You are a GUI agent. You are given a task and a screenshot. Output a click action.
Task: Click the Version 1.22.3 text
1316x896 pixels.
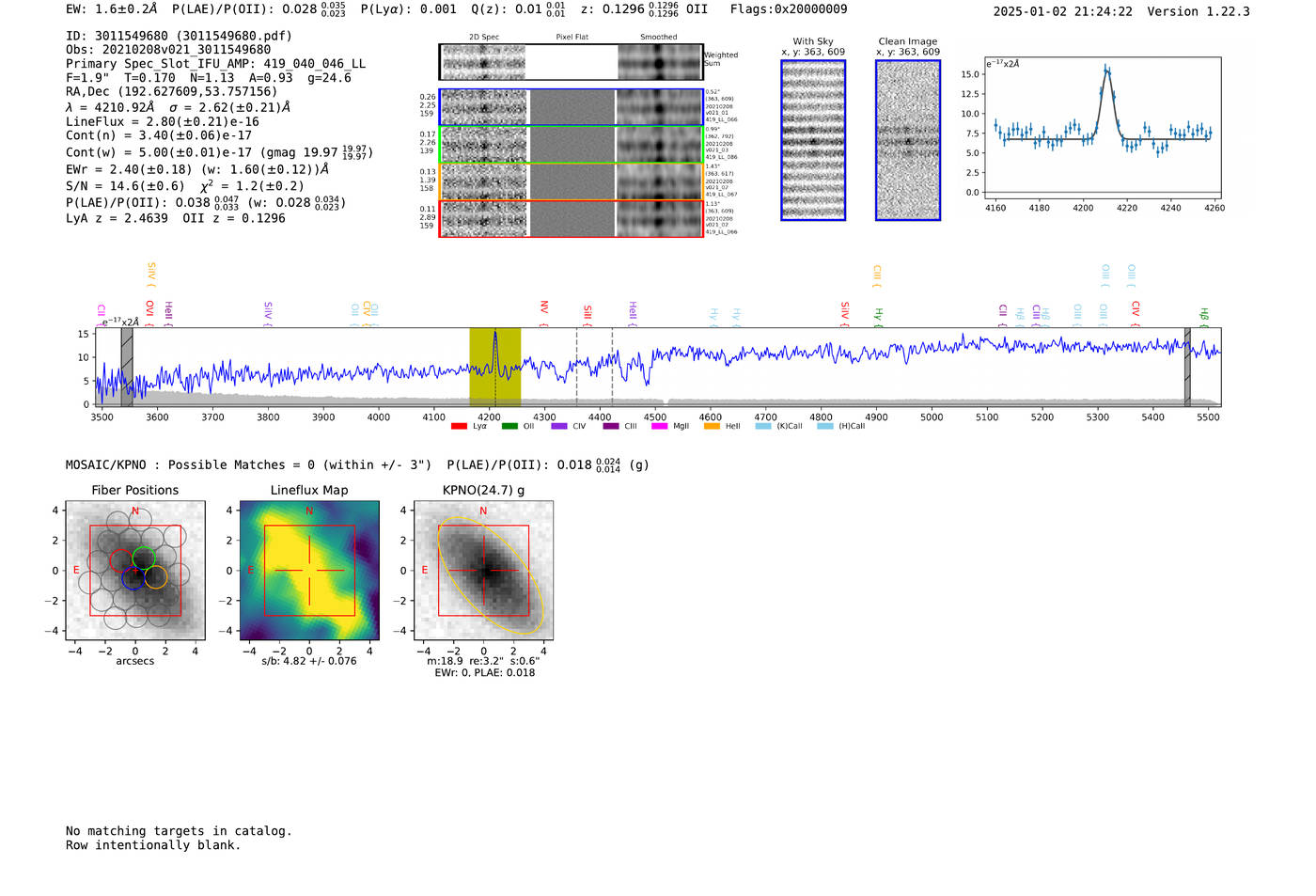[1198, 12]
